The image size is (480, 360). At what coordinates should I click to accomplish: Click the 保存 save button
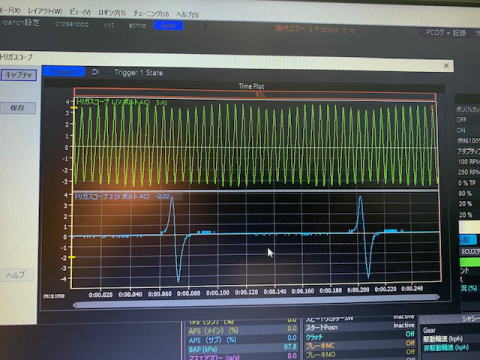point(18,108)
